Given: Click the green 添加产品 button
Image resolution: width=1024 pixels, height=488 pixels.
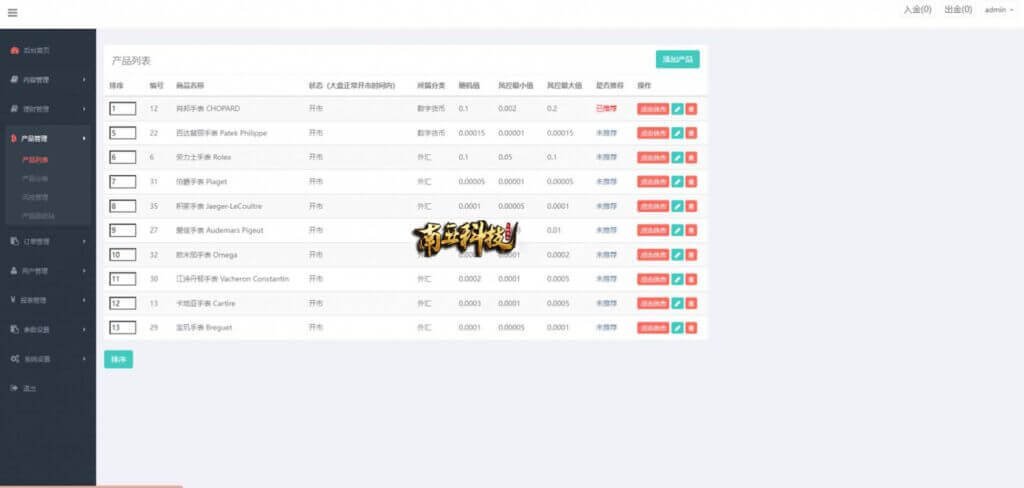Looking at the screenshot, I should click(x=677, y=60).
